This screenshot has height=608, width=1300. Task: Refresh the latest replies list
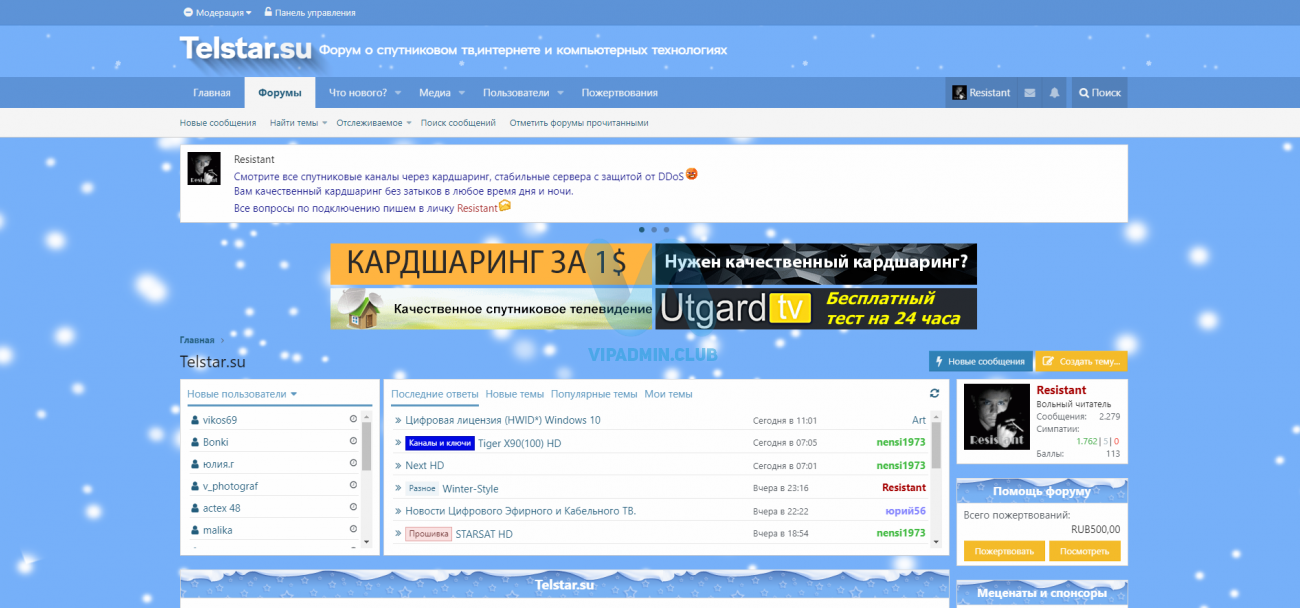pos(935,394)
